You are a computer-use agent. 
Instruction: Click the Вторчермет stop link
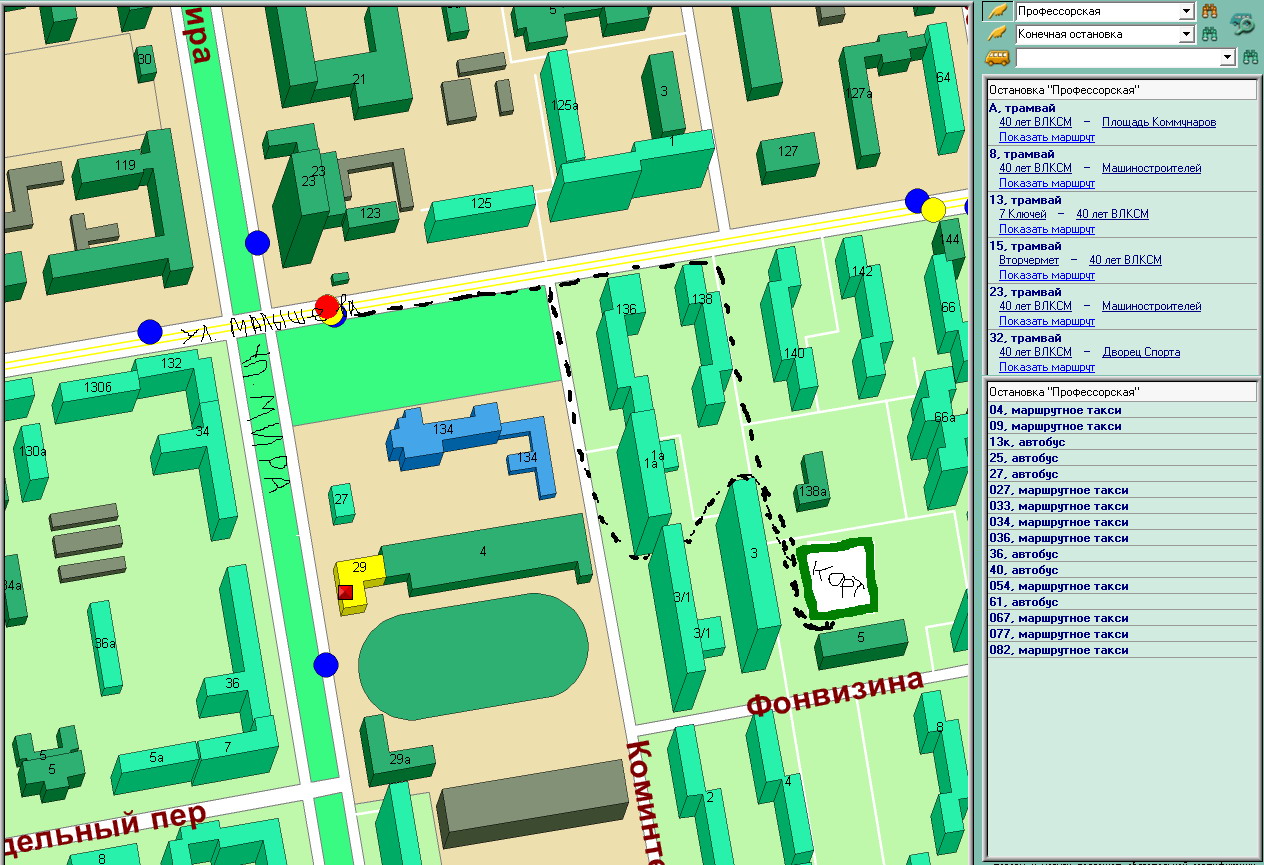(x=1028, y=260)
